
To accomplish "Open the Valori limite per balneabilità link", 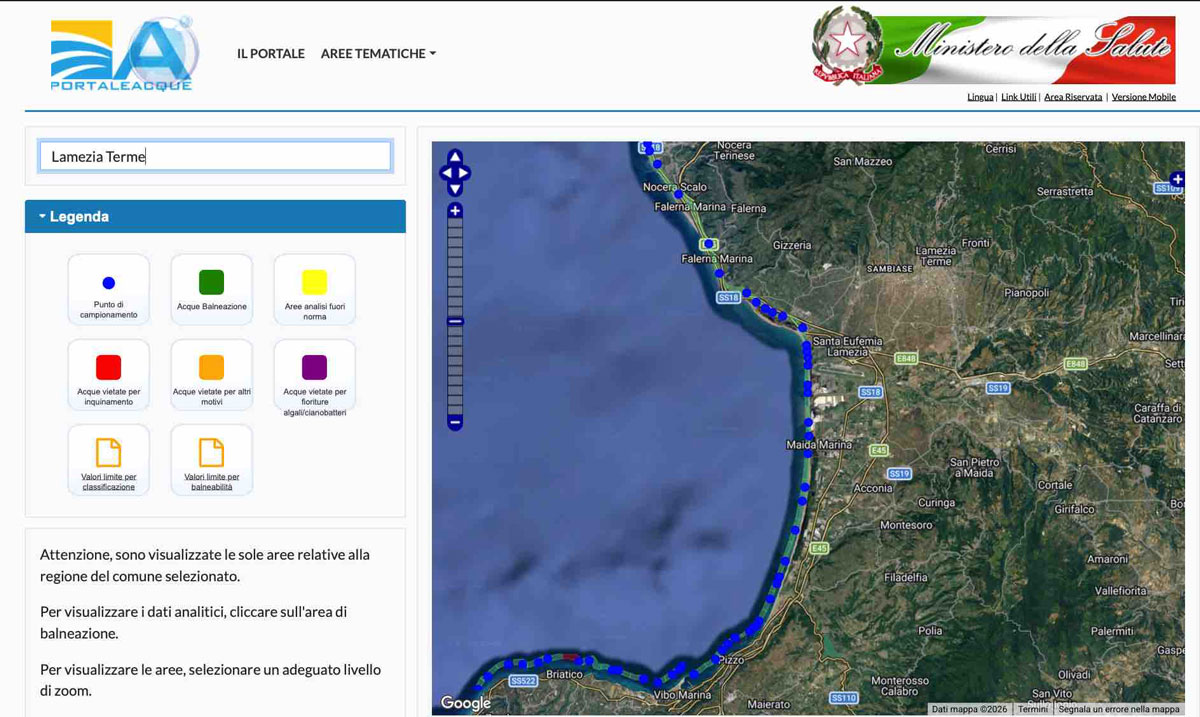I will coord(212,482).
